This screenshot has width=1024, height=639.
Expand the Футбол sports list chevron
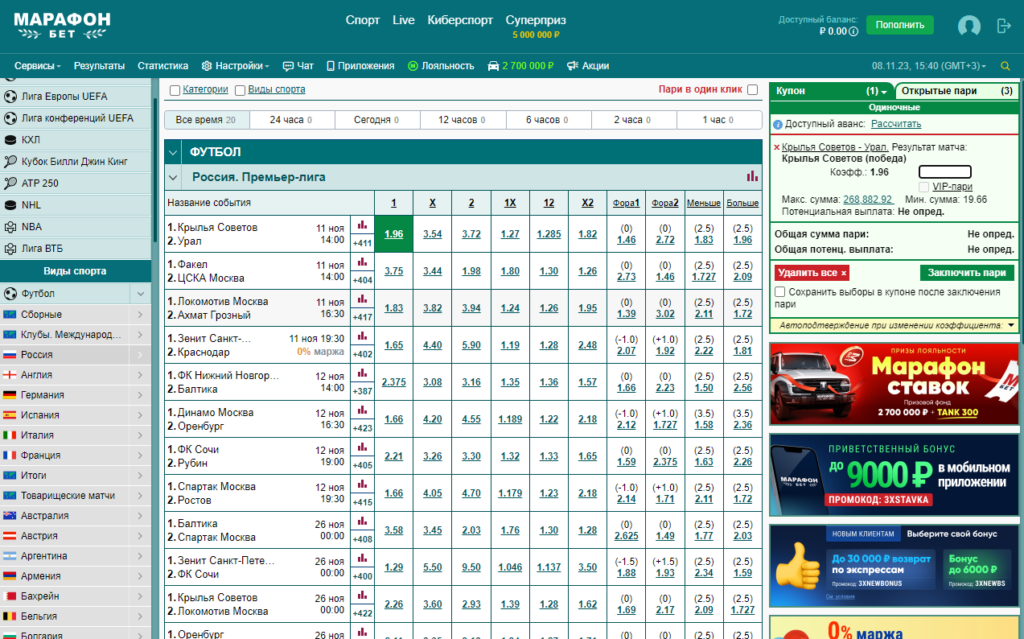(x=140, y=294)
